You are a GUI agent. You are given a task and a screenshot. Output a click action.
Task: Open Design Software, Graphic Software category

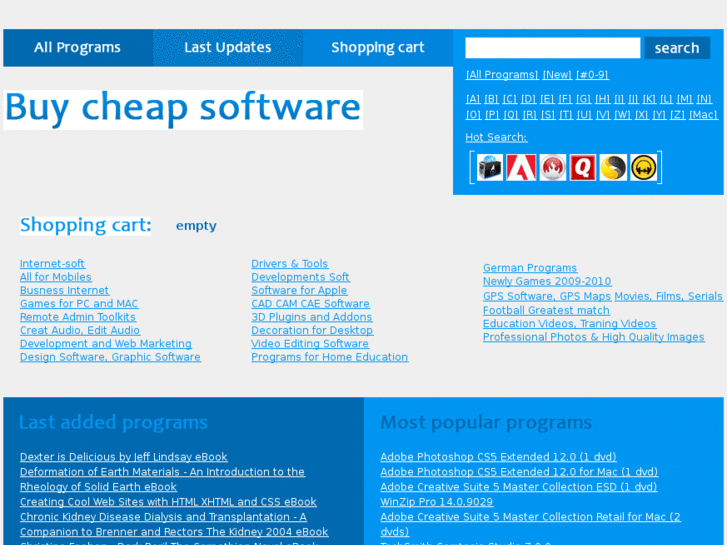tap(110, 358)
